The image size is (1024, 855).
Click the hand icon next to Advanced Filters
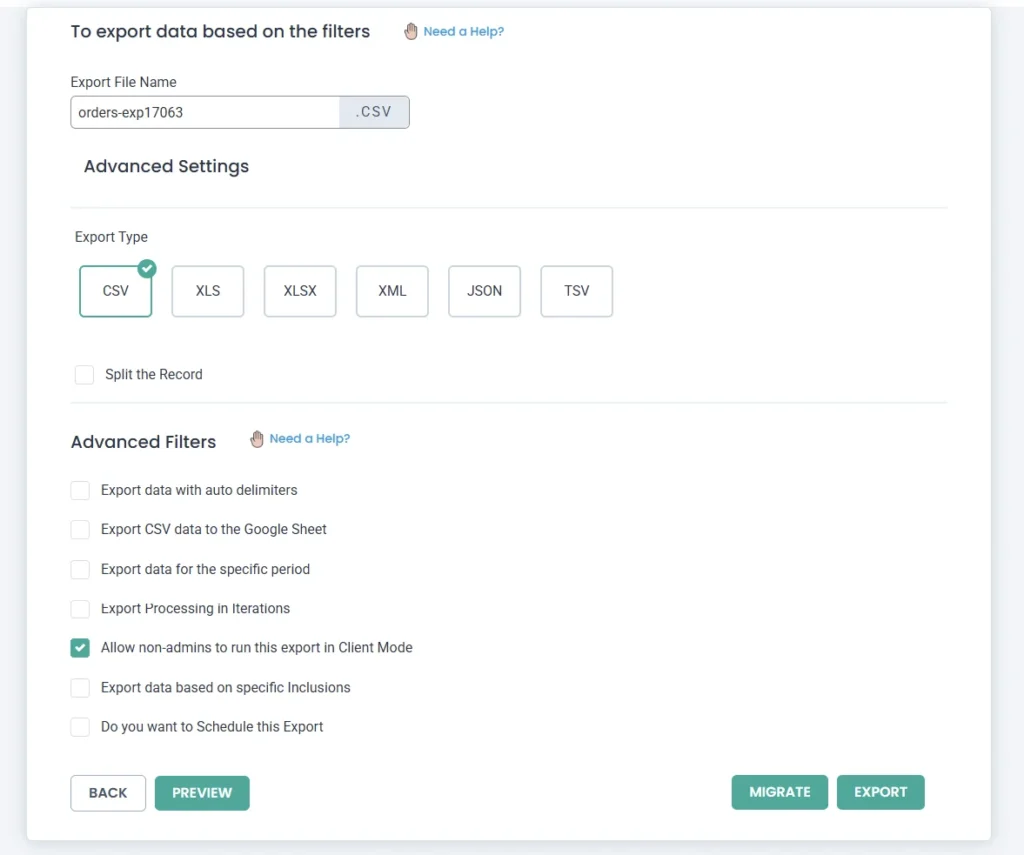257,439
